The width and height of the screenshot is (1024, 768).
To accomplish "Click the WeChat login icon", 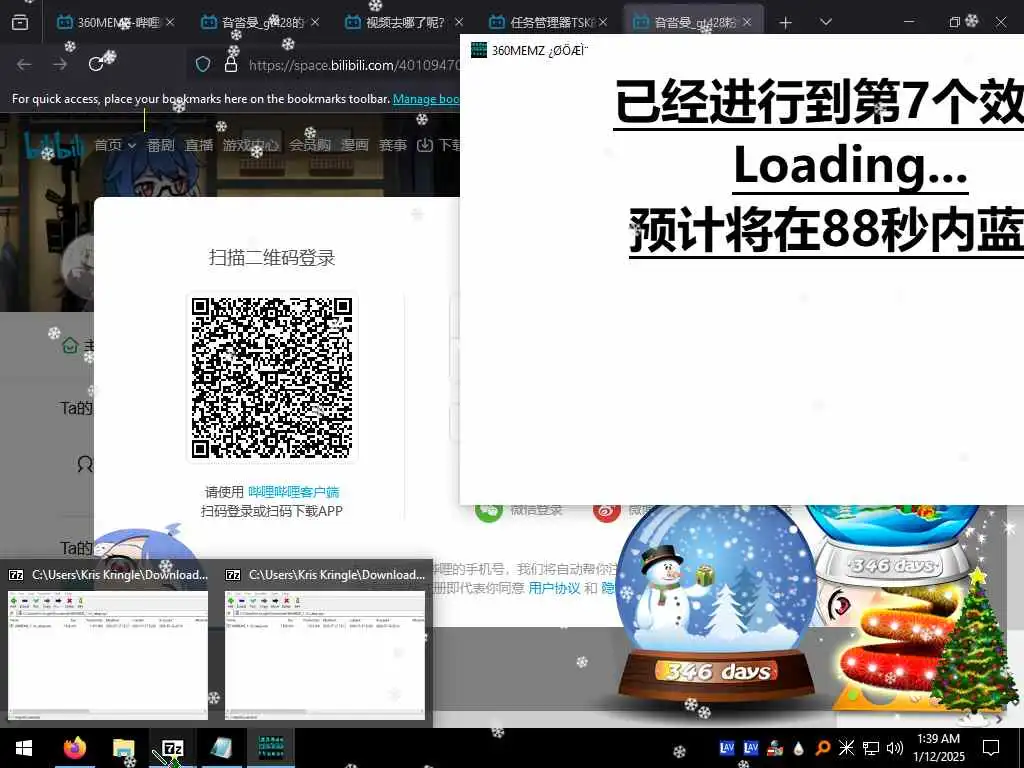I will (489, 511).
